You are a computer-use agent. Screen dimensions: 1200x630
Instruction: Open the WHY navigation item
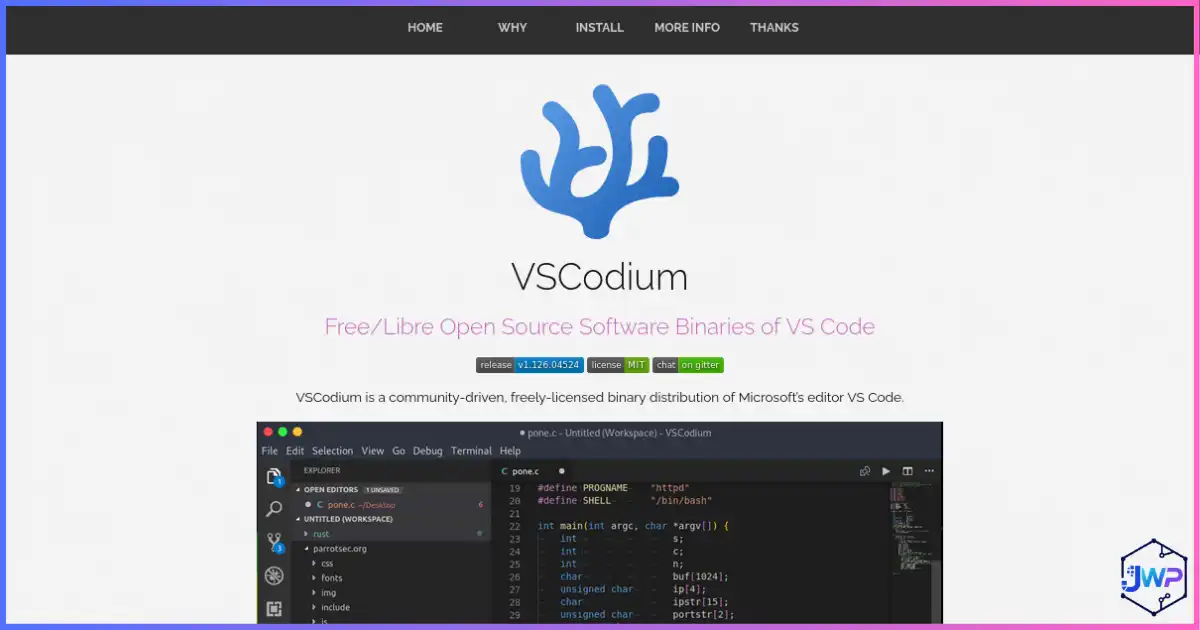click(x=512, y=28)
